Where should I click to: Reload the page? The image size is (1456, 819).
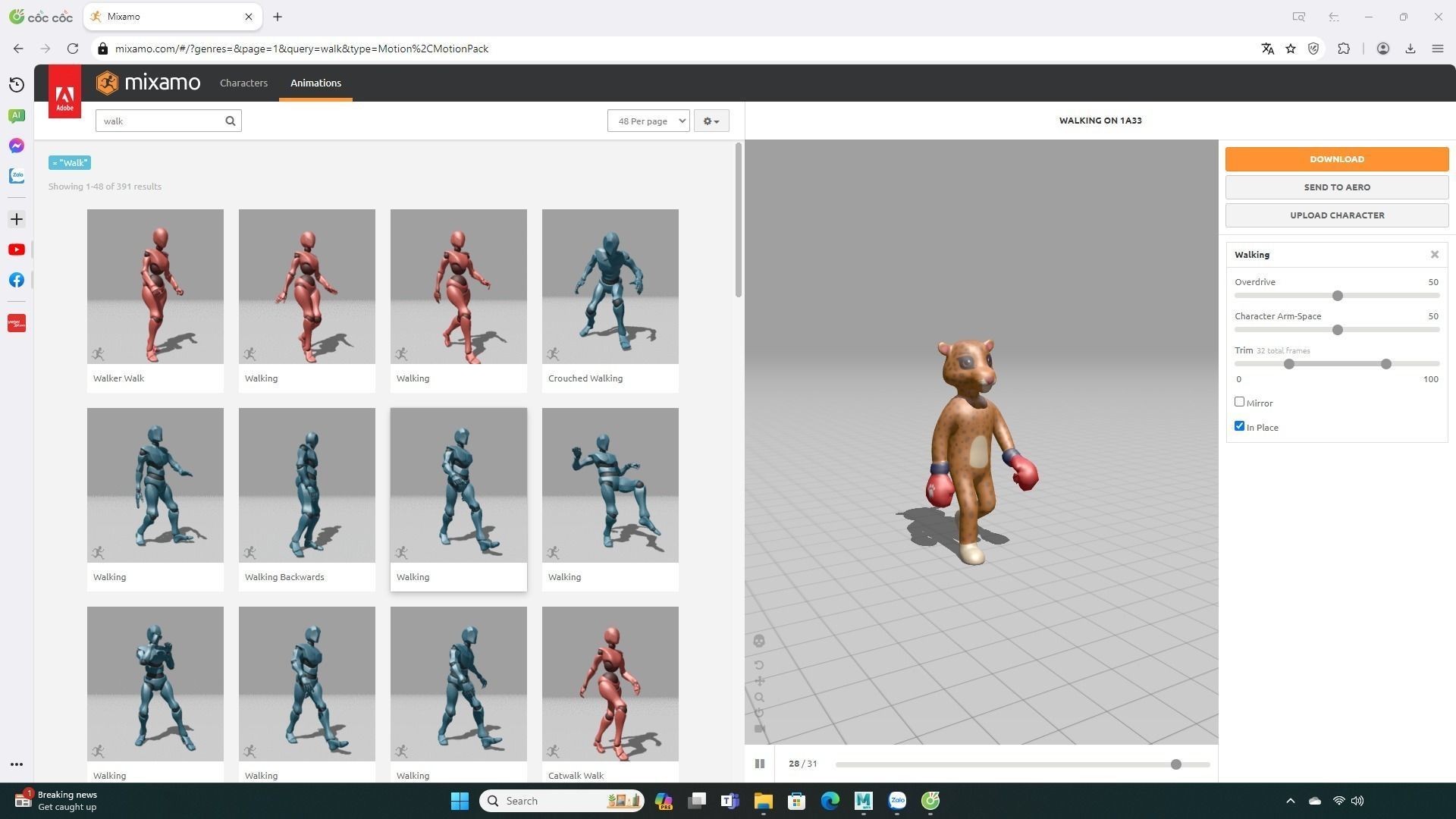(x=73, y=49)
